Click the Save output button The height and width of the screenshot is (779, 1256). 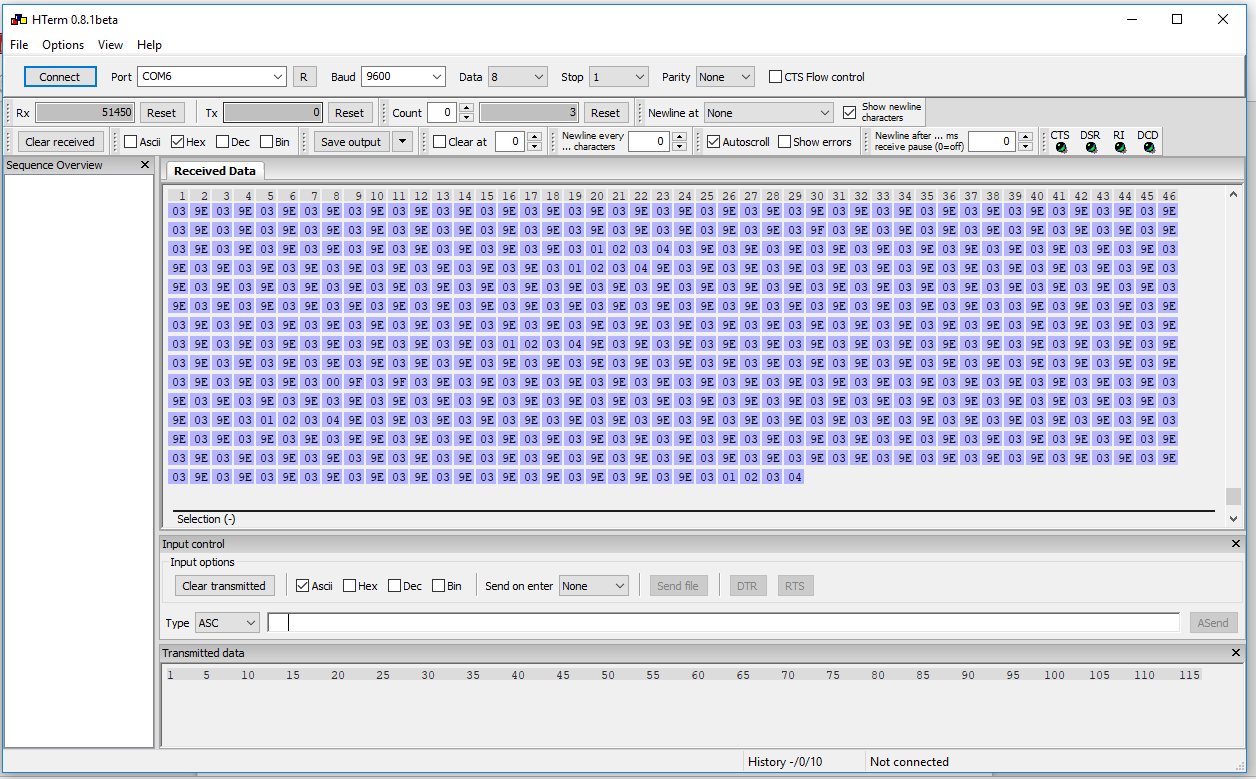point(351,142)
